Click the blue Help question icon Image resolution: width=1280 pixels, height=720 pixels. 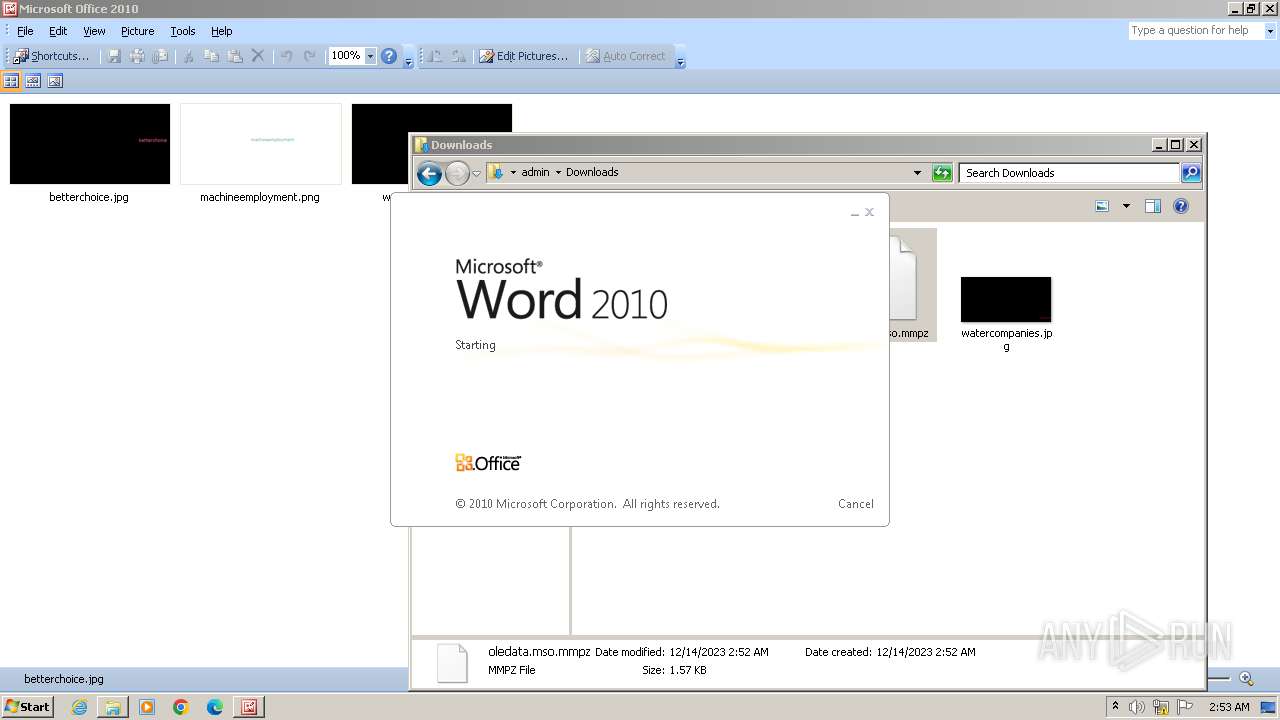pos(389,56)
